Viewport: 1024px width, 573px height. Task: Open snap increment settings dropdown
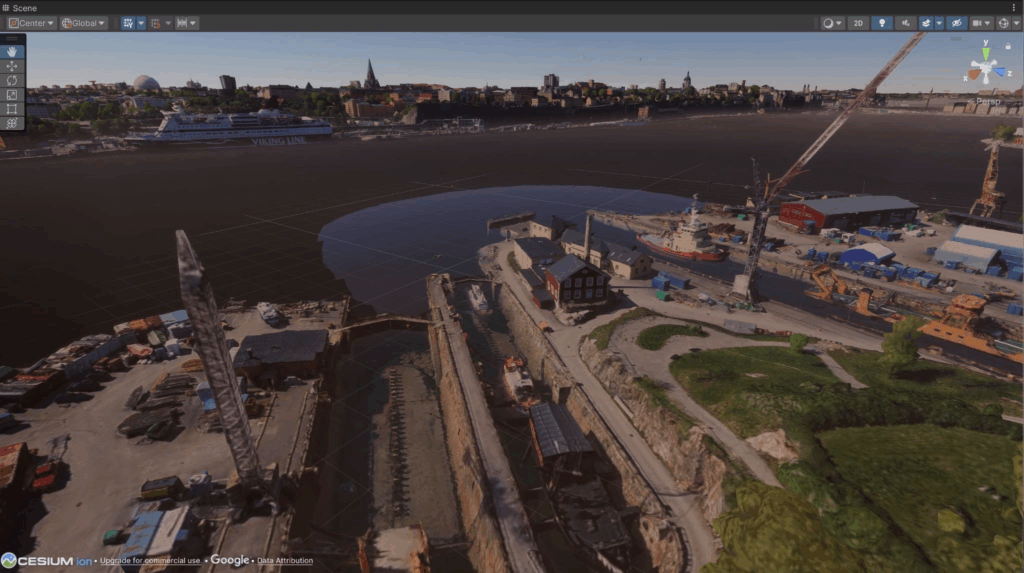[x=187, y=23]
